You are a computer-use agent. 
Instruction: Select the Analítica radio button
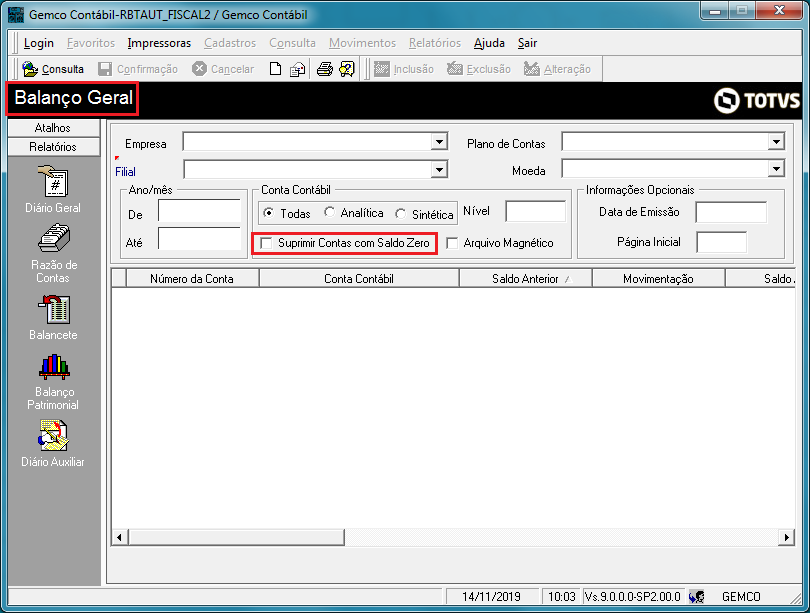point(329,212)
